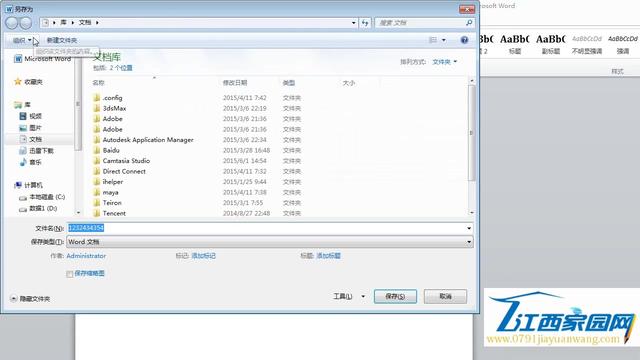
Task: Apply Emphasis (强调) style in Word ribbon
Action: pyautogui.click(x=622, y=44)
